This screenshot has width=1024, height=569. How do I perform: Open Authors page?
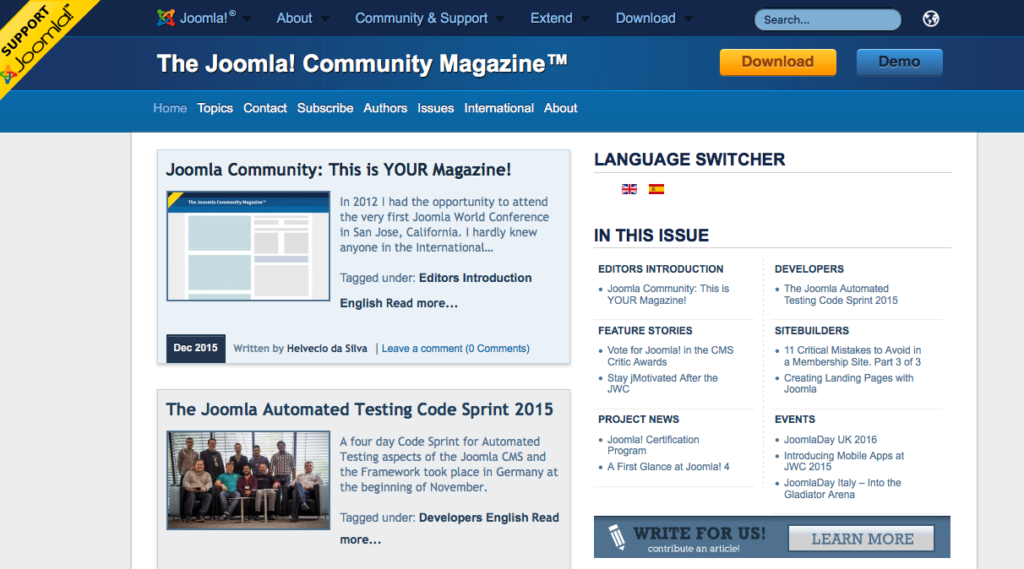tap(385, 108)
